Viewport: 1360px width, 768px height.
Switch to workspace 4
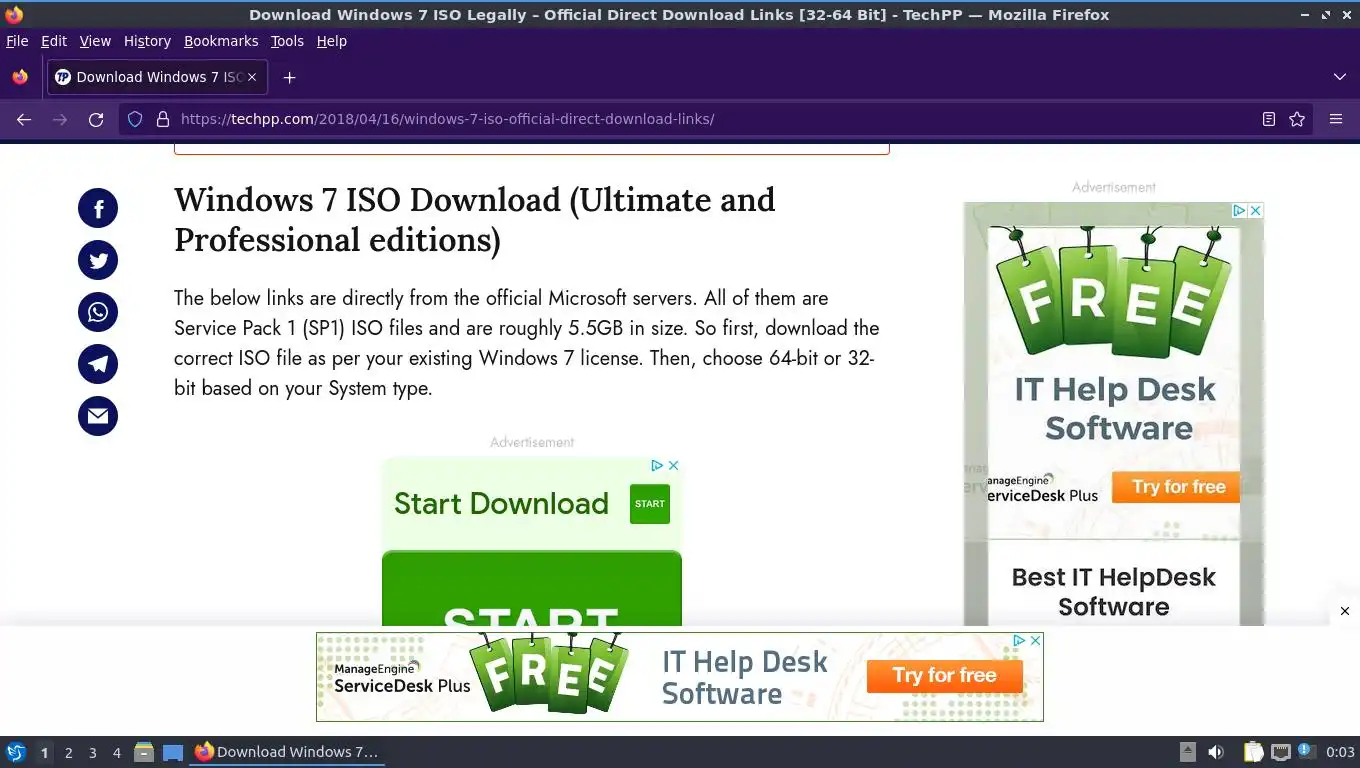click(116, 753)
